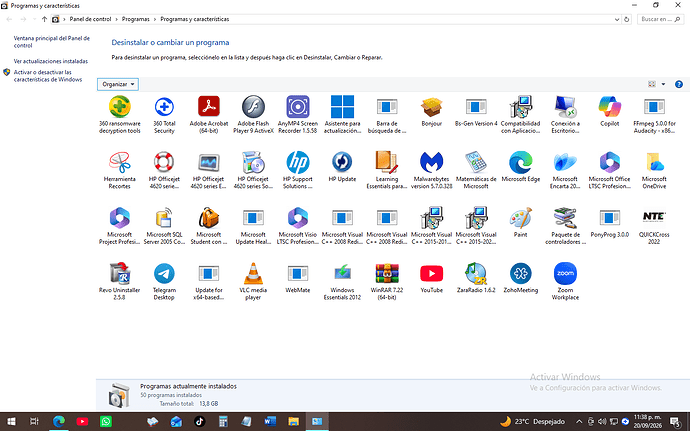Go to Panel de control breadcrumb

point(90,19)
